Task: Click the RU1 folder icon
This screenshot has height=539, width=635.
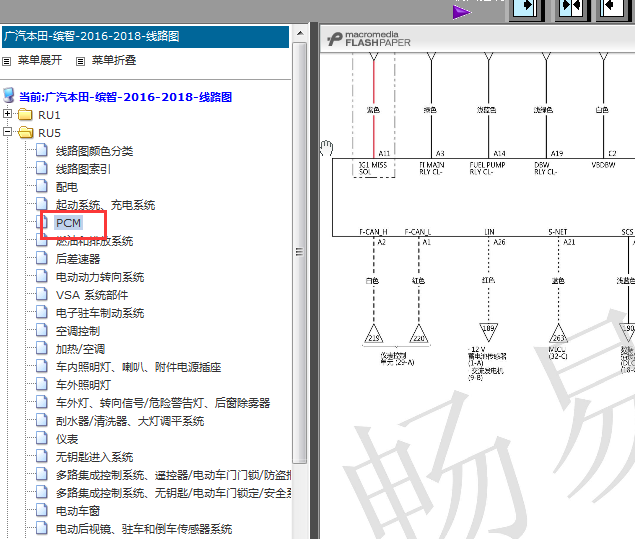Action: pos(25,115)
